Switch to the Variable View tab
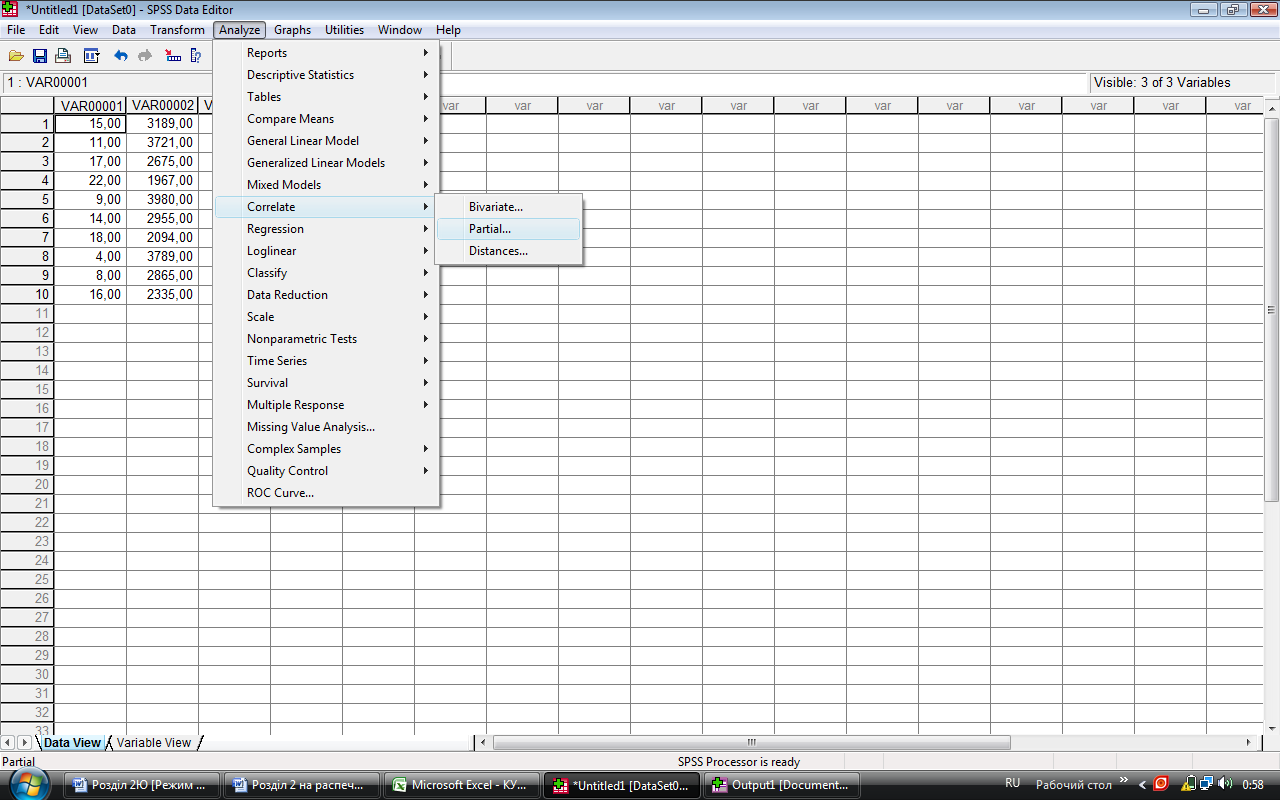 154,743
